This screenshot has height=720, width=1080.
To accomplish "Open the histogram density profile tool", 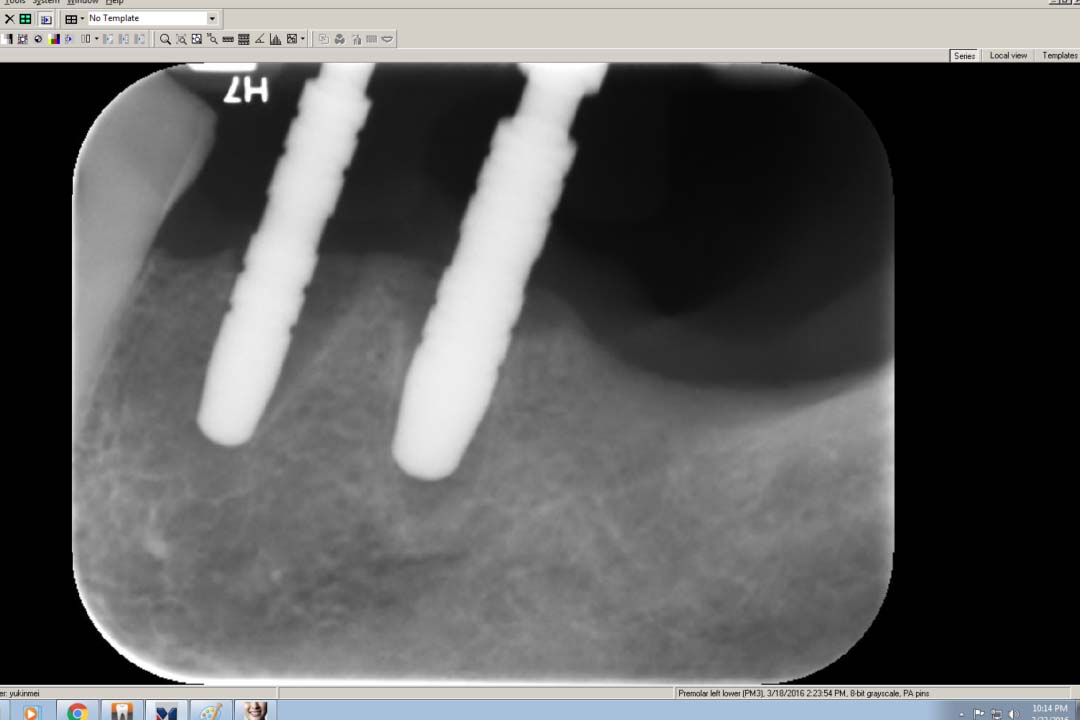I will [x=276, y=39].
